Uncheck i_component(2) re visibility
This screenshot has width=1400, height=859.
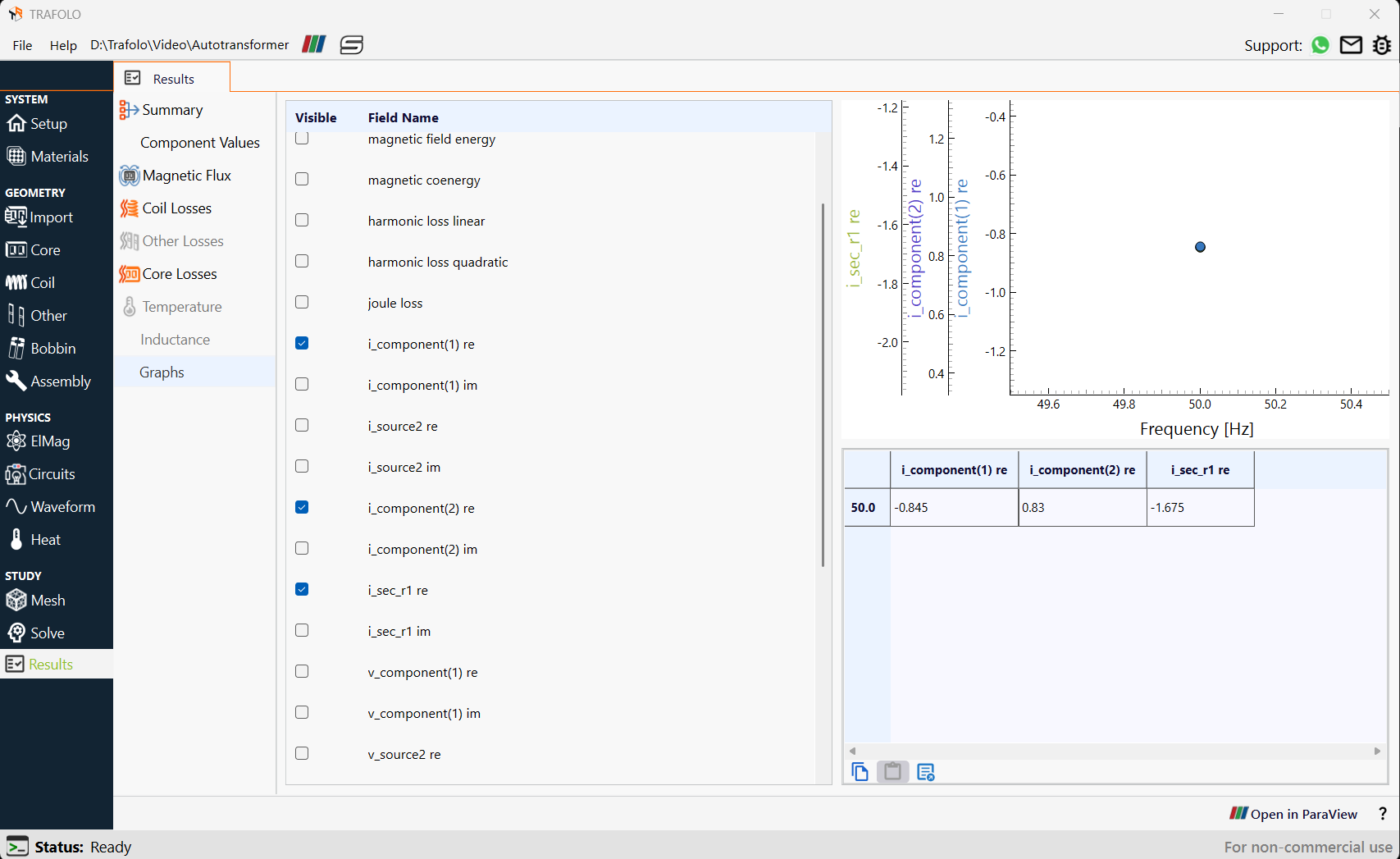[x=302, y=507]
